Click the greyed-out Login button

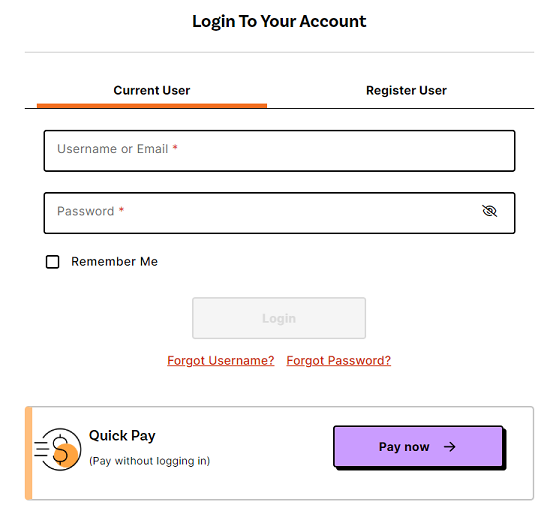coord(279,318)
